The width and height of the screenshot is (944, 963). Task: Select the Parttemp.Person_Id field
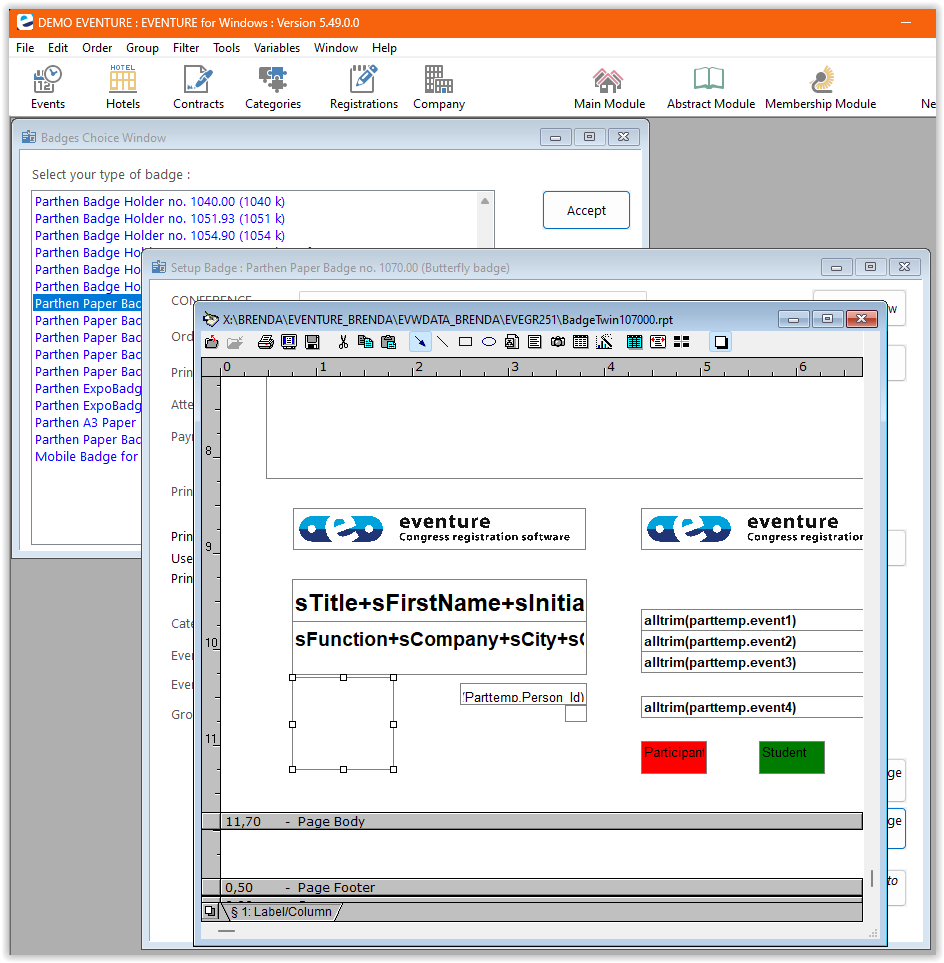coord(523,695)
